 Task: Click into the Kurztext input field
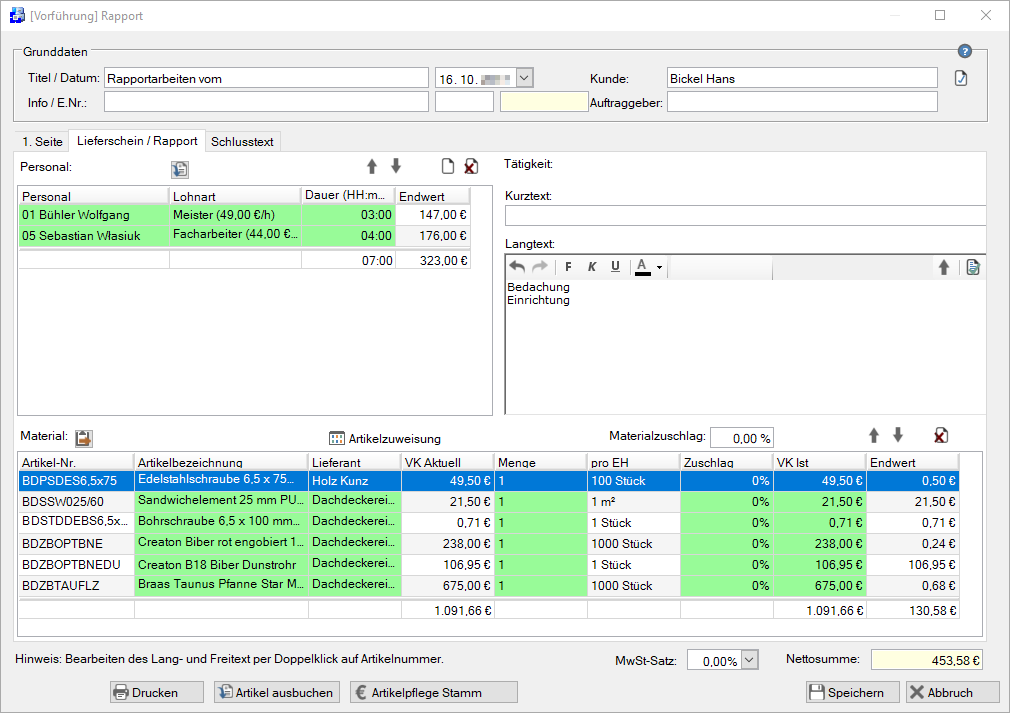click(x=745, y=216)
